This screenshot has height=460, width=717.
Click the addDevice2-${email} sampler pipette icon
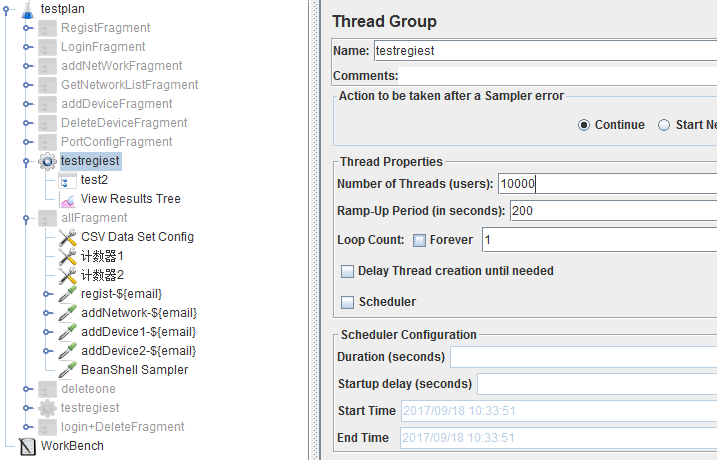(67, 351)
